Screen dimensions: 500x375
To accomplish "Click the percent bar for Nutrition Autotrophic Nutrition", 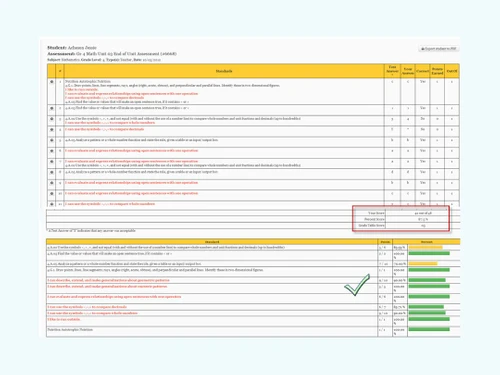I will click(x=429, y=330).
